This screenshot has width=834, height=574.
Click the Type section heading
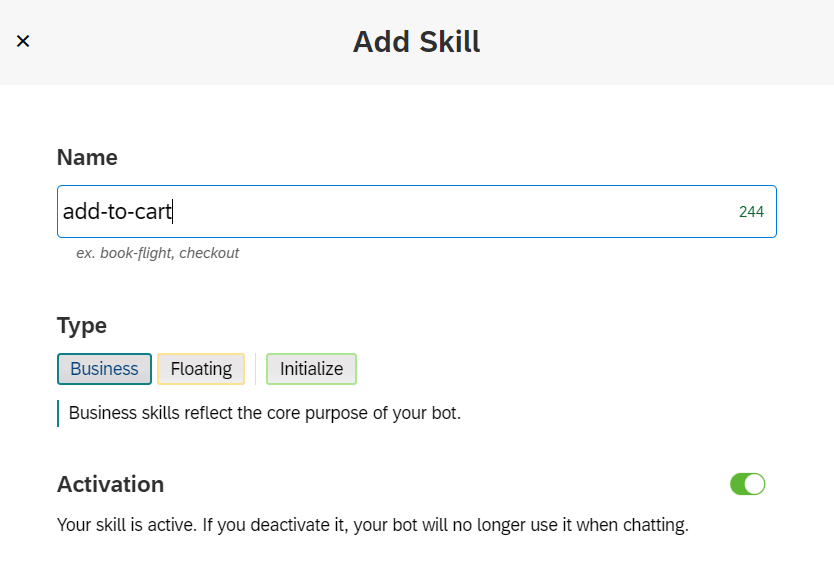pos(82,325)
